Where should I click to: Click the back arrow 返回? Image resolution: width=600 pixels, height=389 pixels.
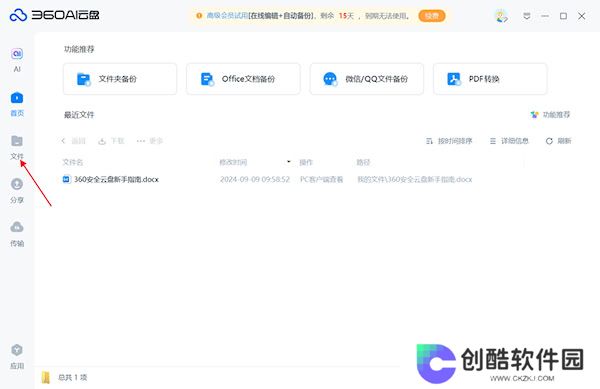tap(73, 141)
